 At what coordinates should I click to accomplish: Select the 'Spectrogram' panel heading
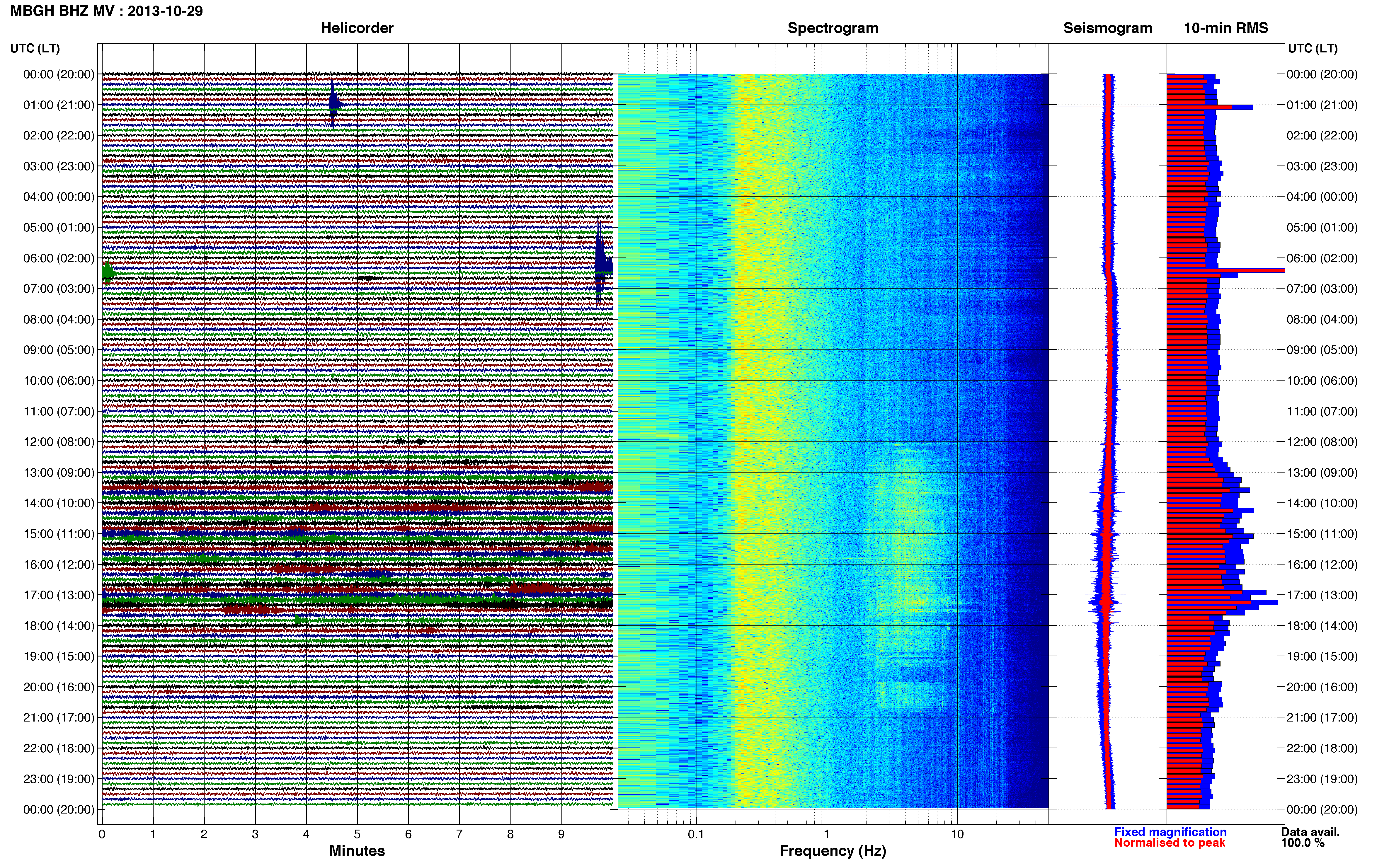click(833, 28)
